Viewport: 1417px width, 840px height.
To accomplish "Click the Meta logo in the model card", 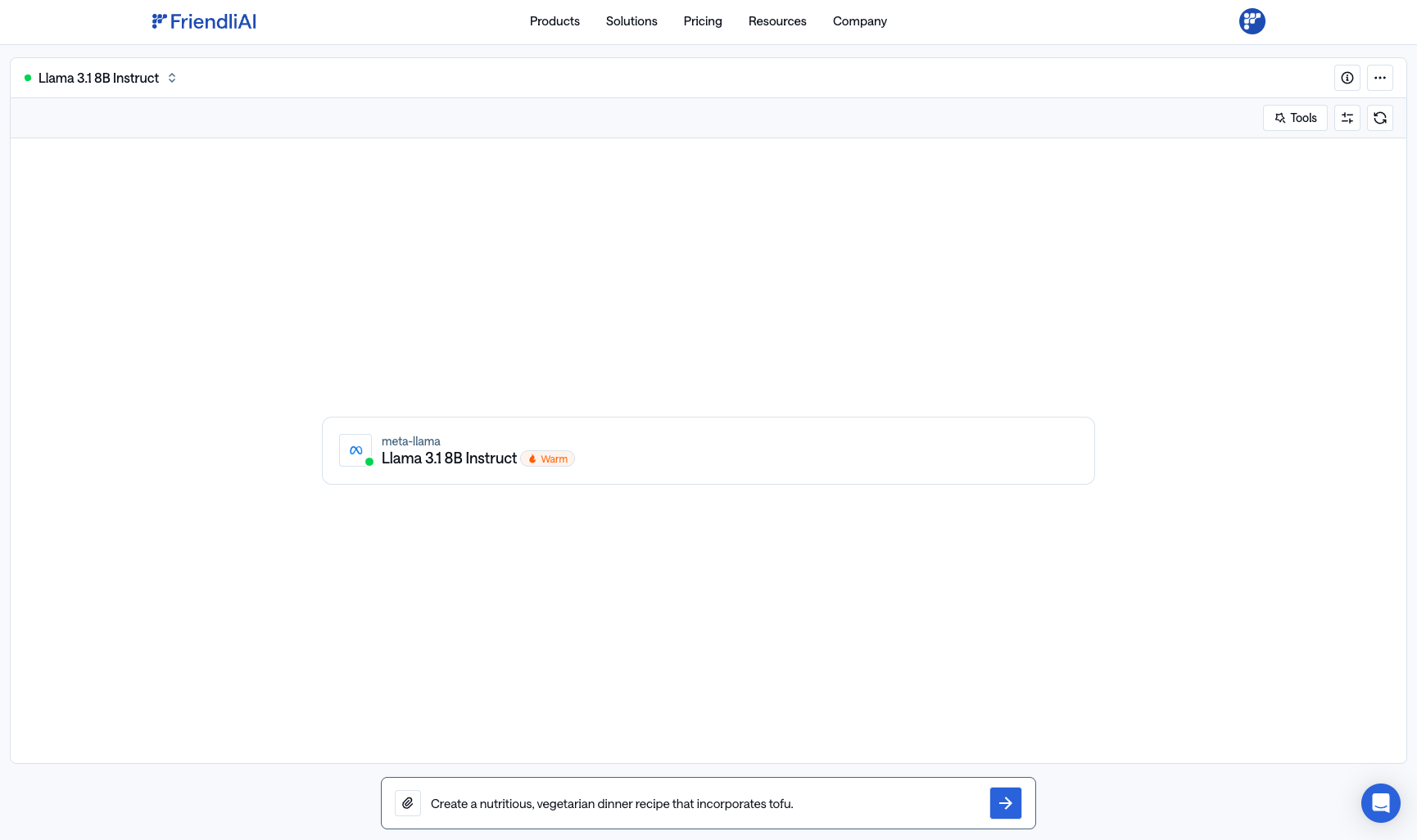I will click(355, 450).
